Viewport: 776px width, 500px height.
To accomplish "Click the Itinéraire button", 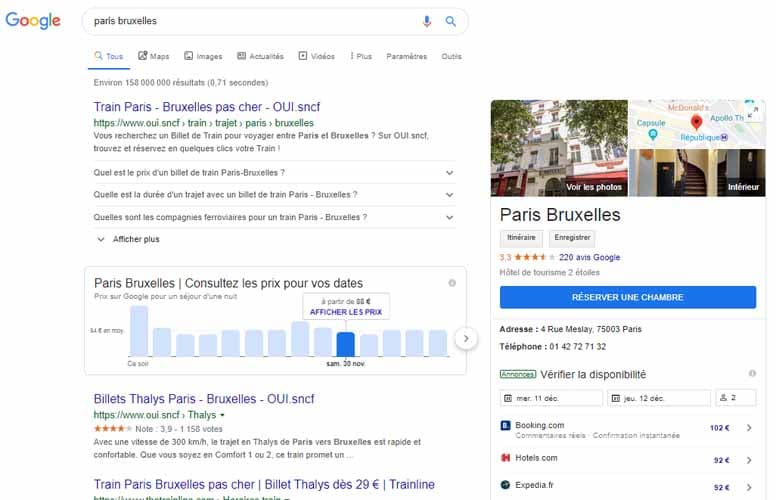I will coord(521,238).
